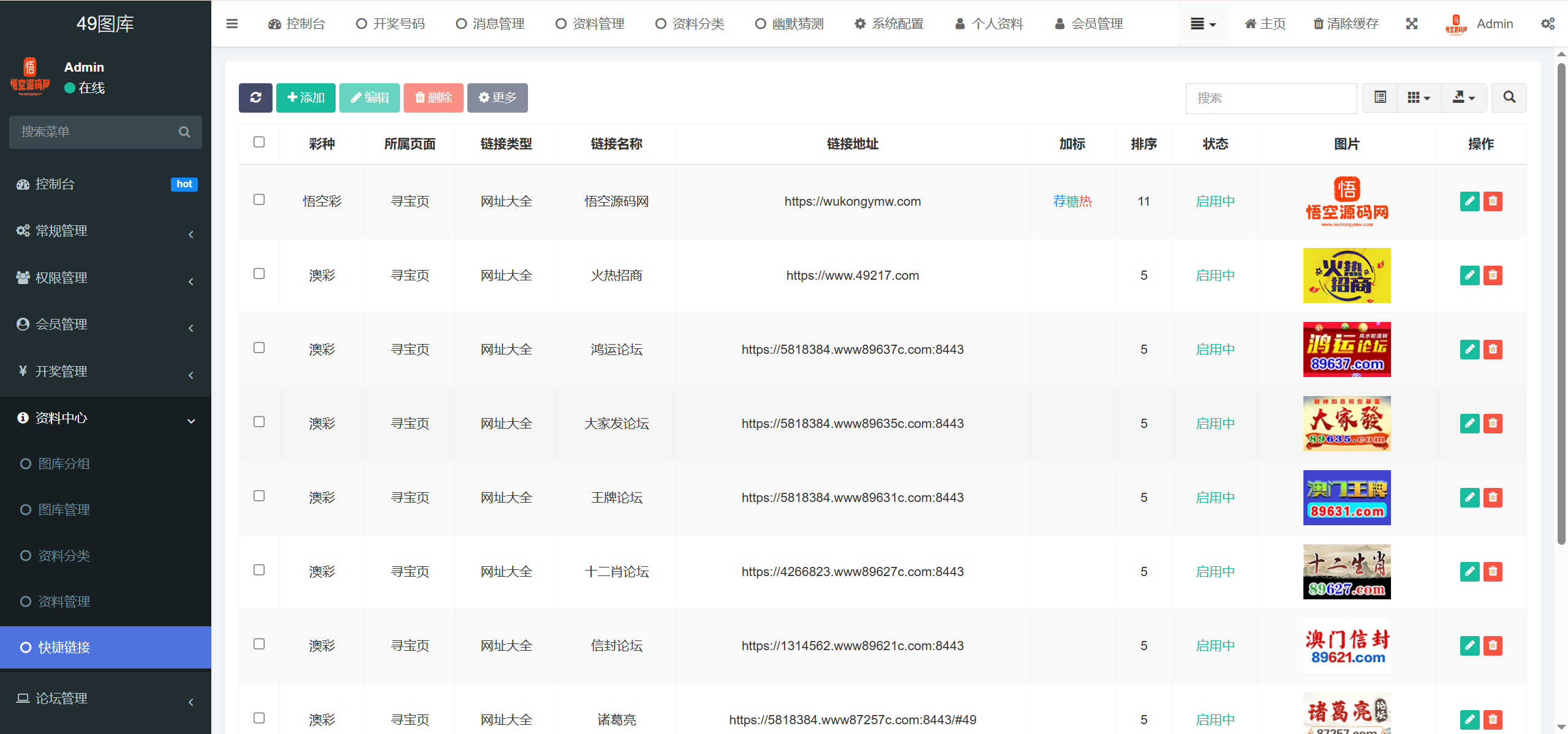The image size is (1568, 734).
Task: Open settings gears icon at top right
Action: [x=1548, y=24]
